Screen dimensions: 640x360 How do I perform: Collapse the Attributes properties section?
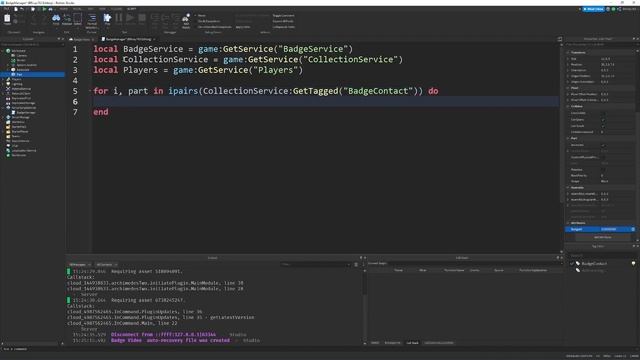(x=568, y=223)
